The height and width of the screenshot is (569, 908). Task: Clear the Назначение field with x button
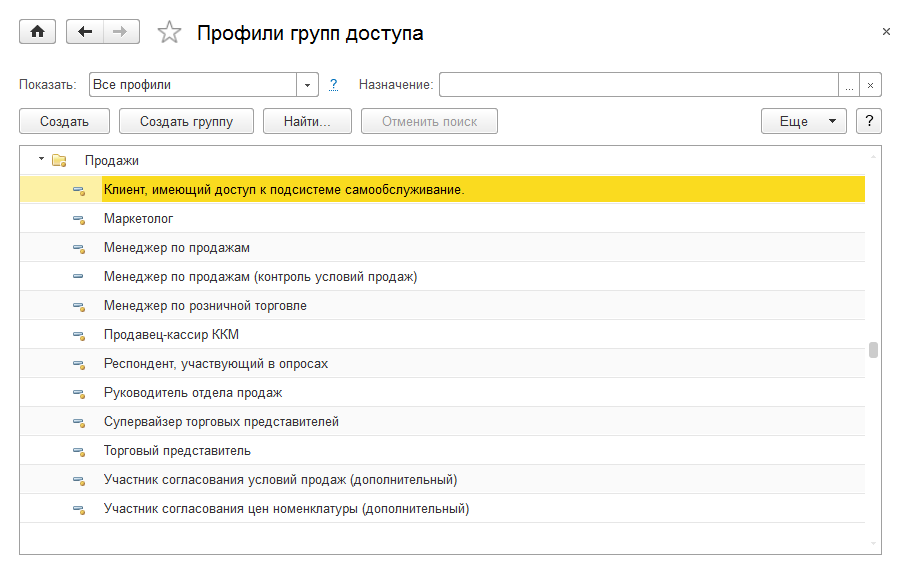870,85
